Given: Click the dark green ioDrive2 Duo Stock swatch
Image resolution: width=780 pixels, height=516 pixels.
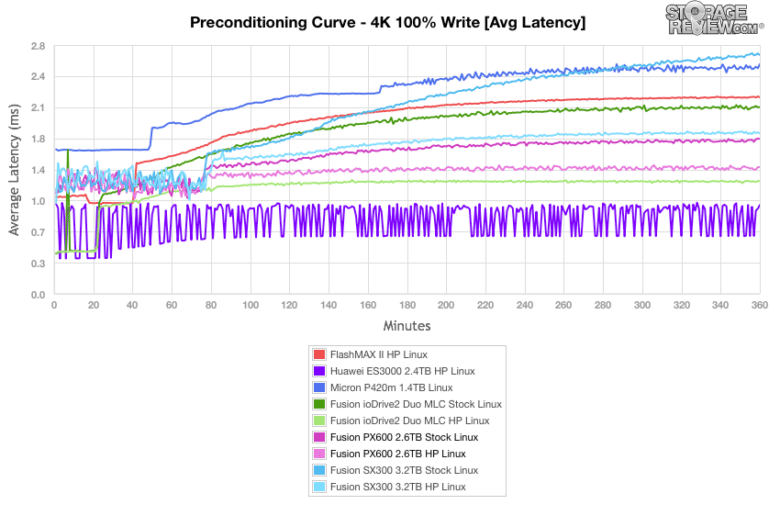Looking at the screenshot, I should (x=319, y=404).
